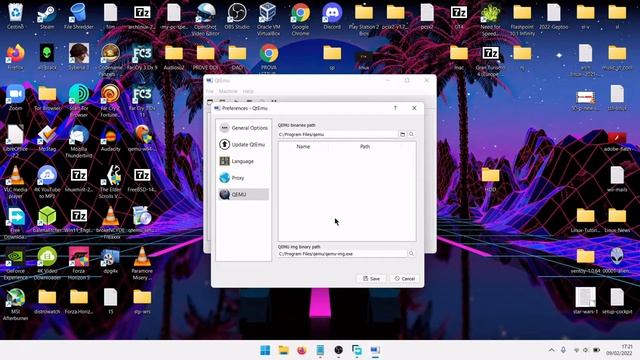Open Update QtEmu preferences section
Image resolution: width=640 pixels, height=360 pixels.
click(243, 144)
